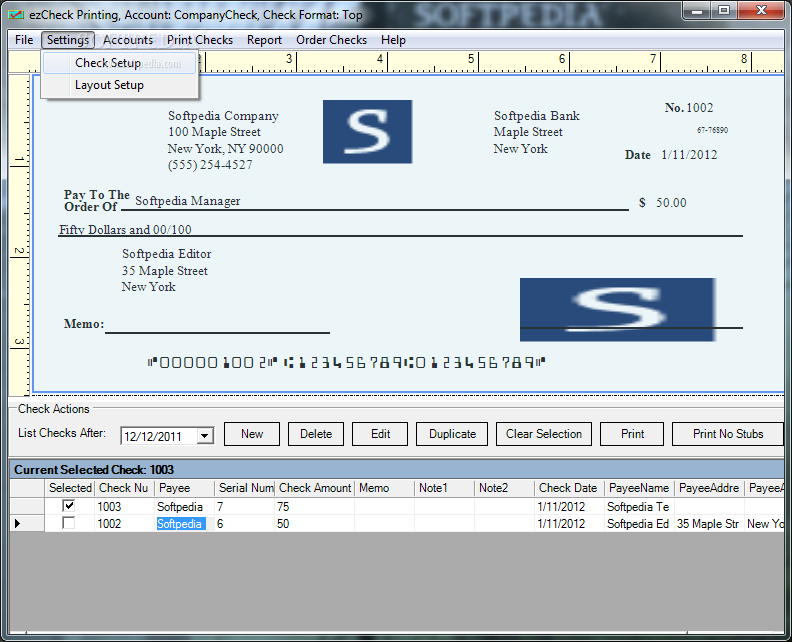Click the New check button
Image resolution: width=792 pixels, height=642 pixels.
coord(252,434)
